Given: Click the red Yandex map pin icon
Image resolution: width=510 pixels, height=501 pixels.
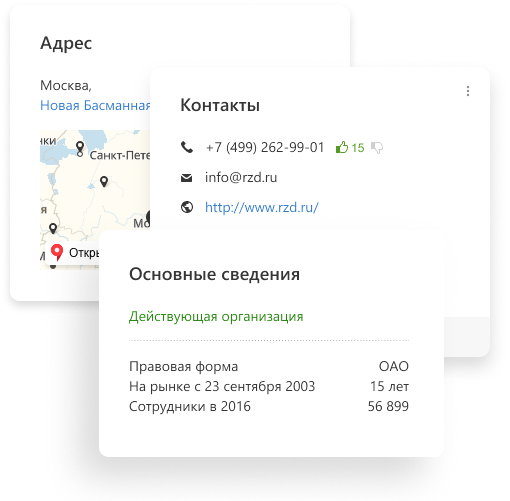Looking at the screenshot, I should point(57,252).
